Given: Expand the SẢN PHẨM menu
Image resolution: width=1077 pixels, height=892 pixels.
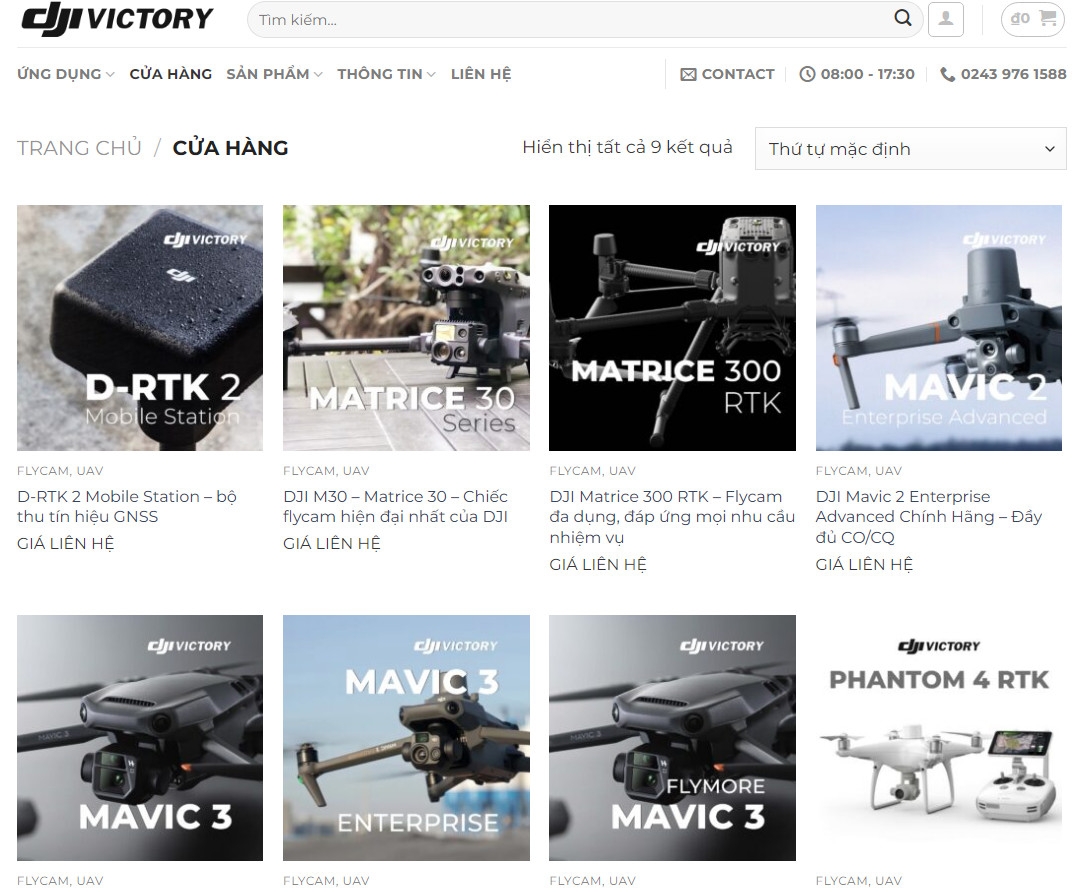Looking at the screenshot, I should point(274,74).
